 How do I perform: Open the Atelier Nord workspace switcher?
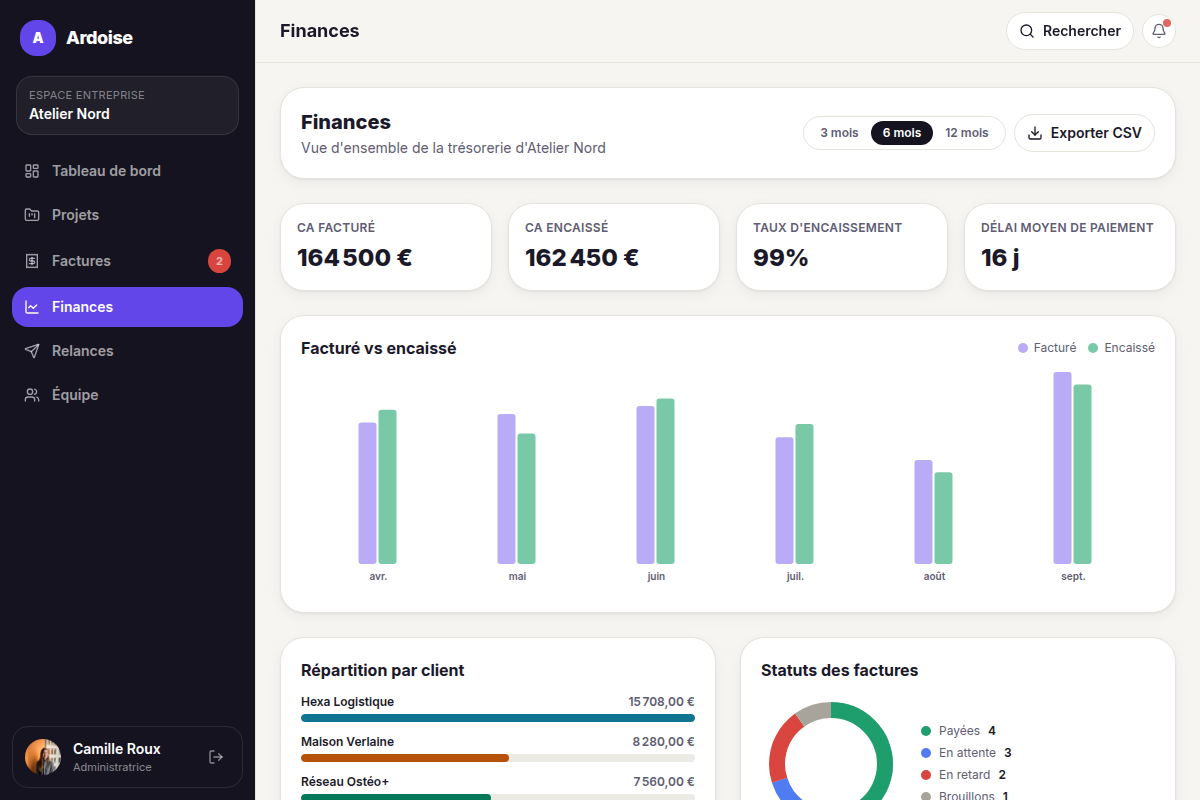coord(127,105)
